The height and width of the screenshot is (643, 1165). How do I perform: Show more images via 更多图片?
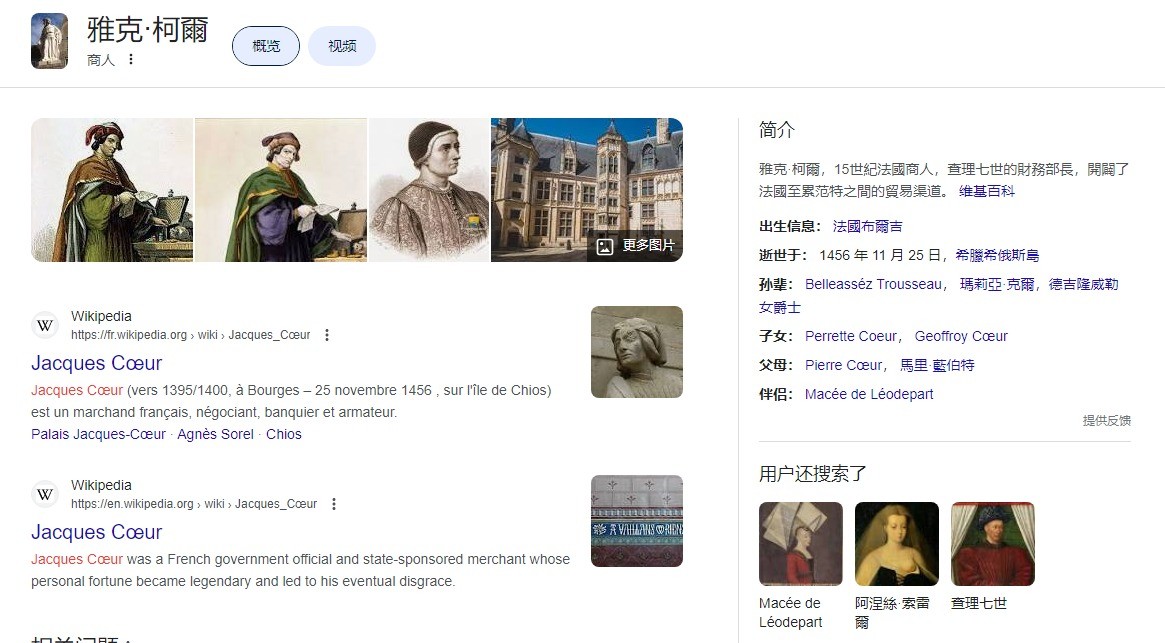click(636, 246)
